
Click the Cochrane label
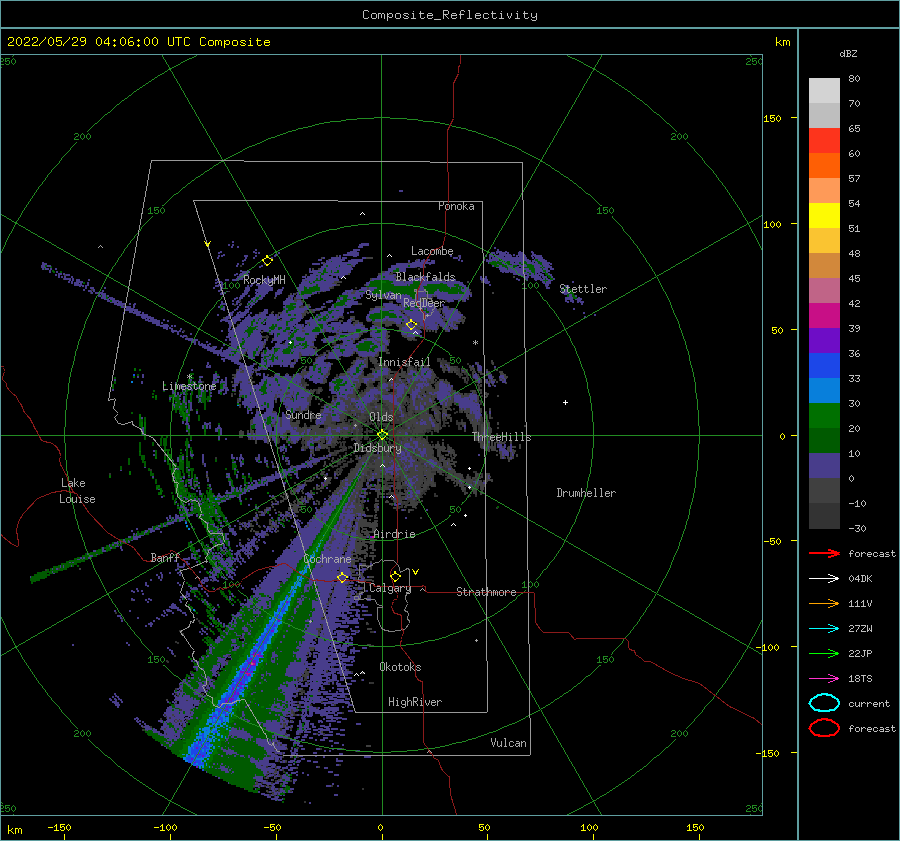327,559
